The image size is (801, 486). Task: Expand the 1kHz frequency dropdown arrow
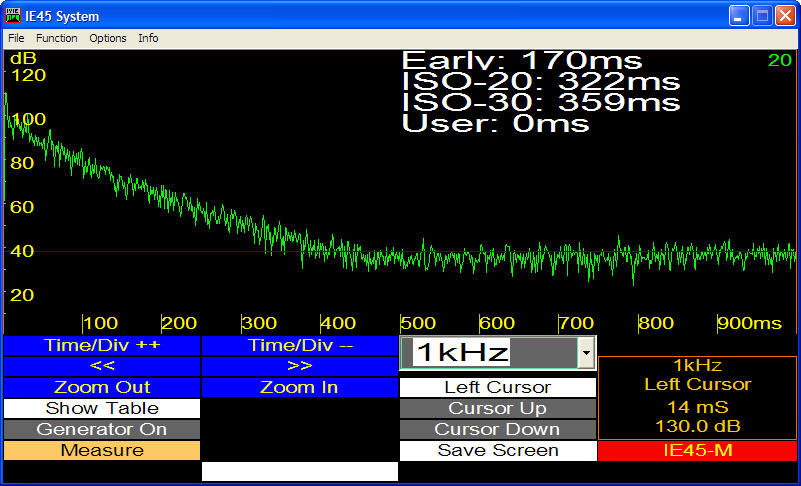tap(586, 352)
